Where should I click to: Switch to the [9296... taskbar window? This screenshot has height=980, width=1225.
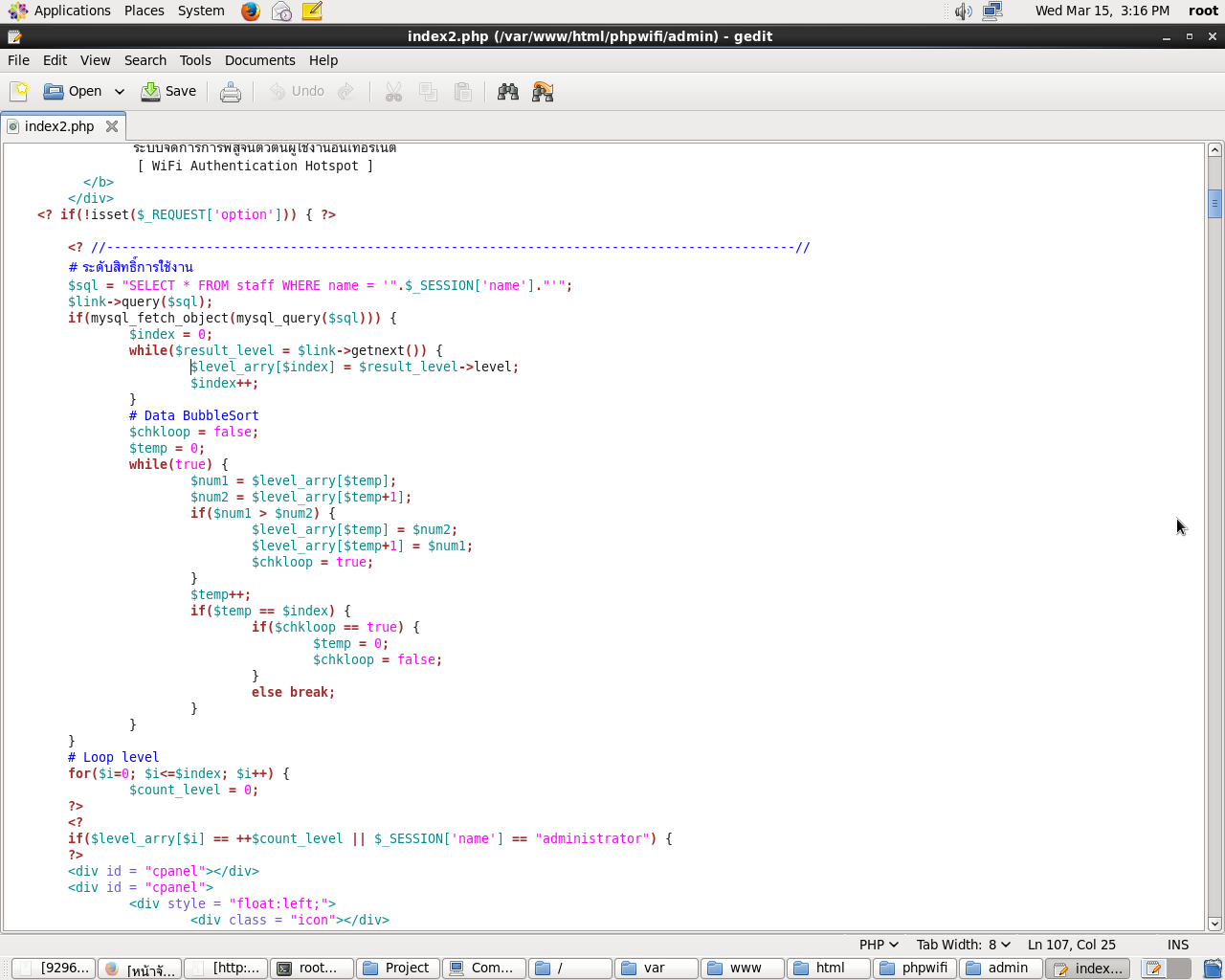[54, 969]
